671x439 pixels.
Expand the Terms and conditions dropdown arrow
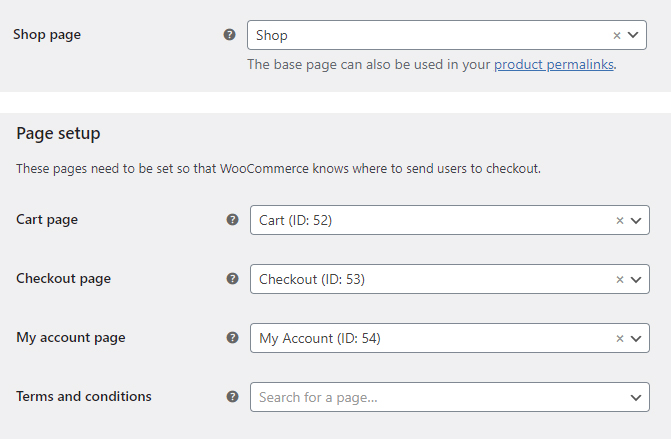click(x=636, y=398)
